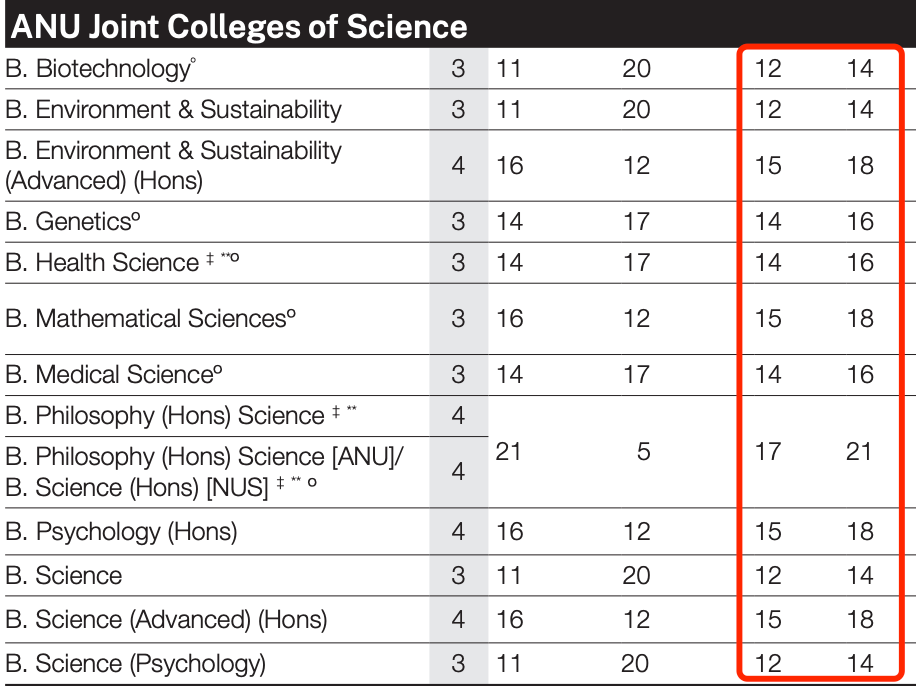Select the B. Biotechnology course name
The height and width of the screenshot is (686, 916).
click(98, 69)
